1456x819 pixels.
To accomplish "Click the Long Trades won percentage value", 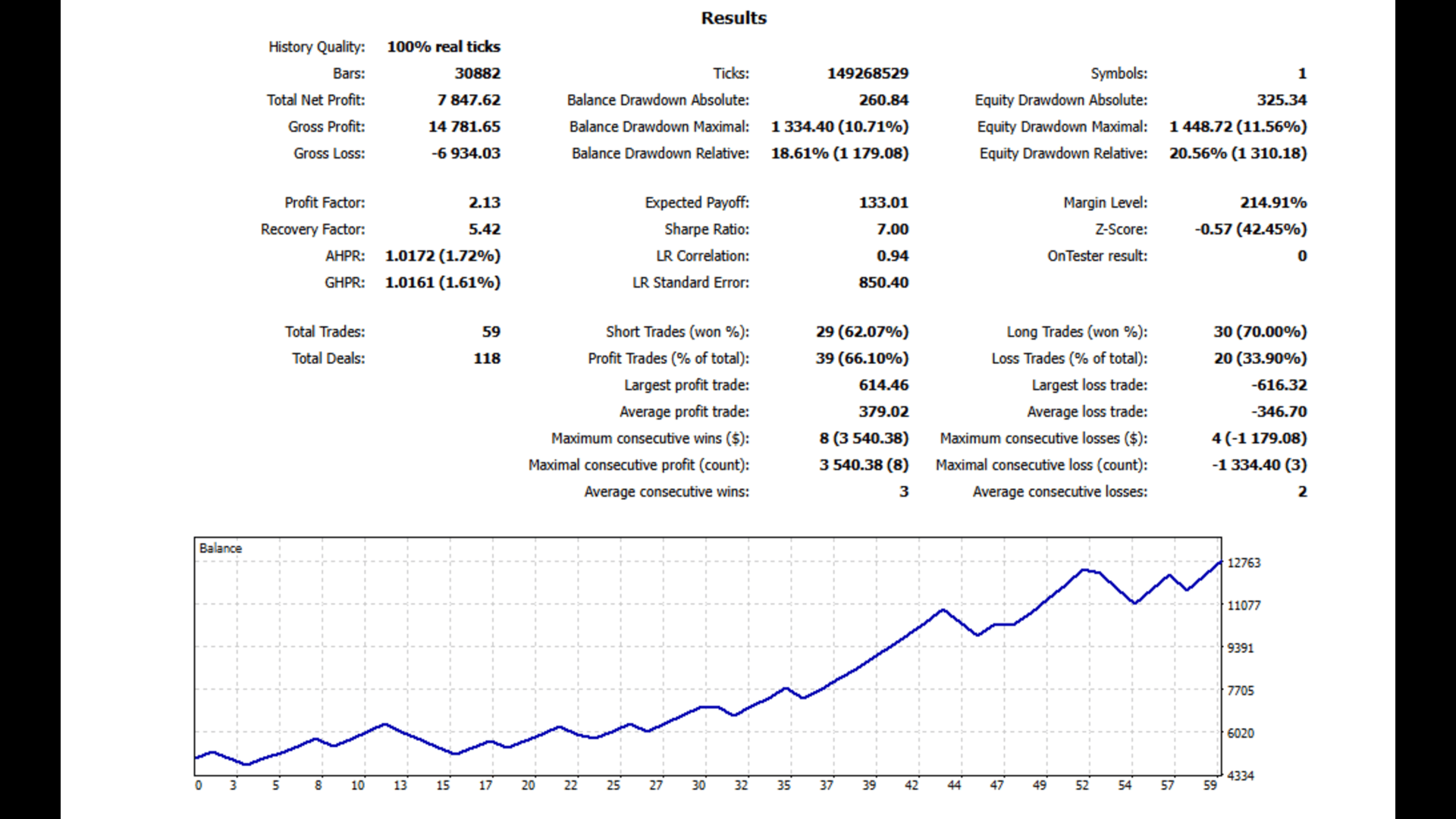I will [1260, 331].
